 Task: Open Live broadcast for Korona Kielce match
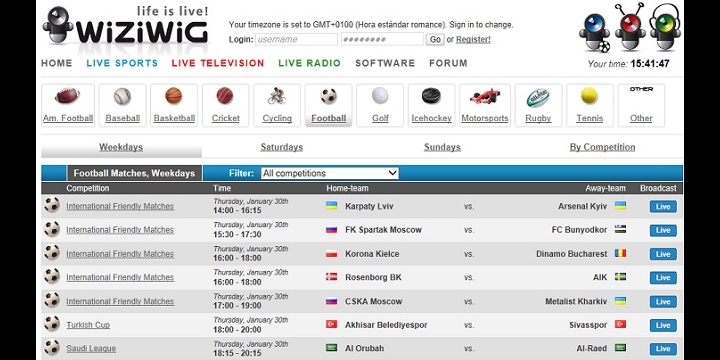[663, 254]
